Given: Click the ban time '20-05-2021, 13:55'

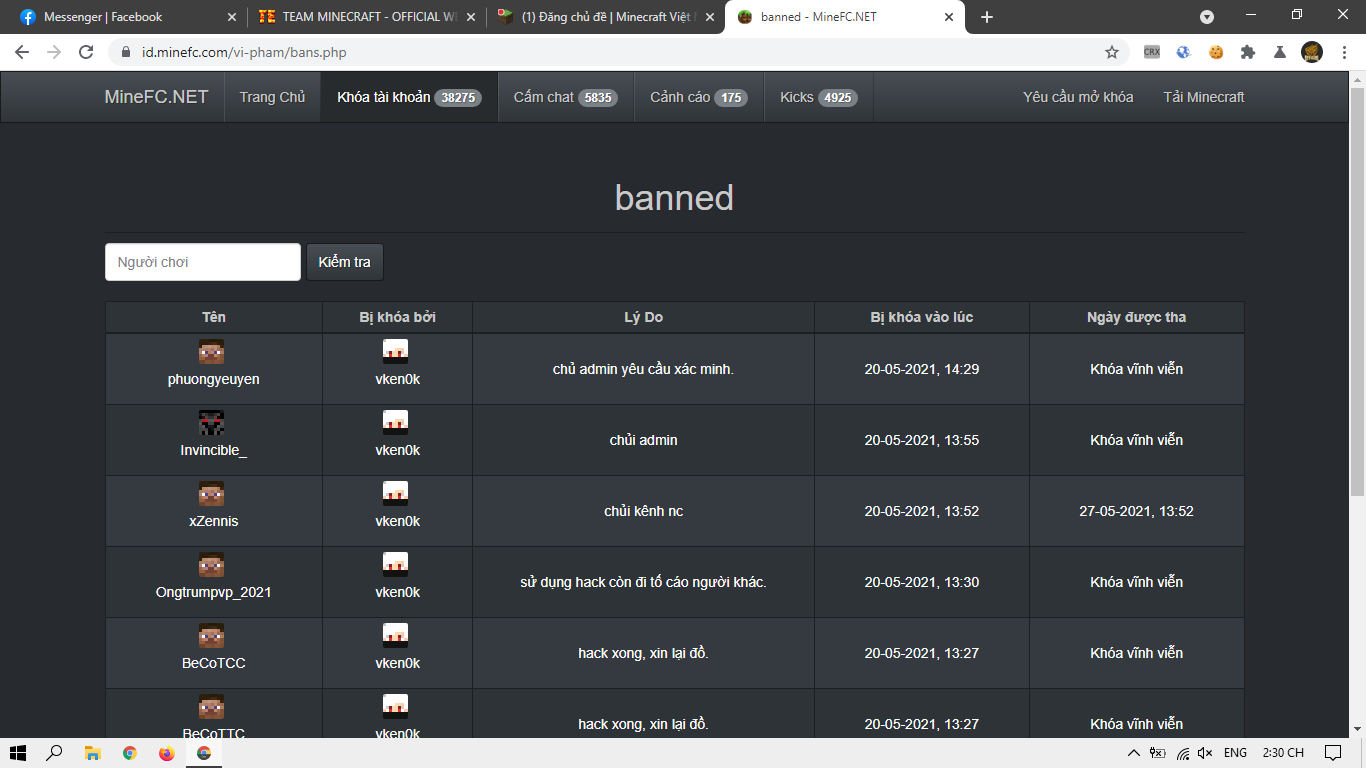Looking at the screenshot, I should tap(921, 440).
